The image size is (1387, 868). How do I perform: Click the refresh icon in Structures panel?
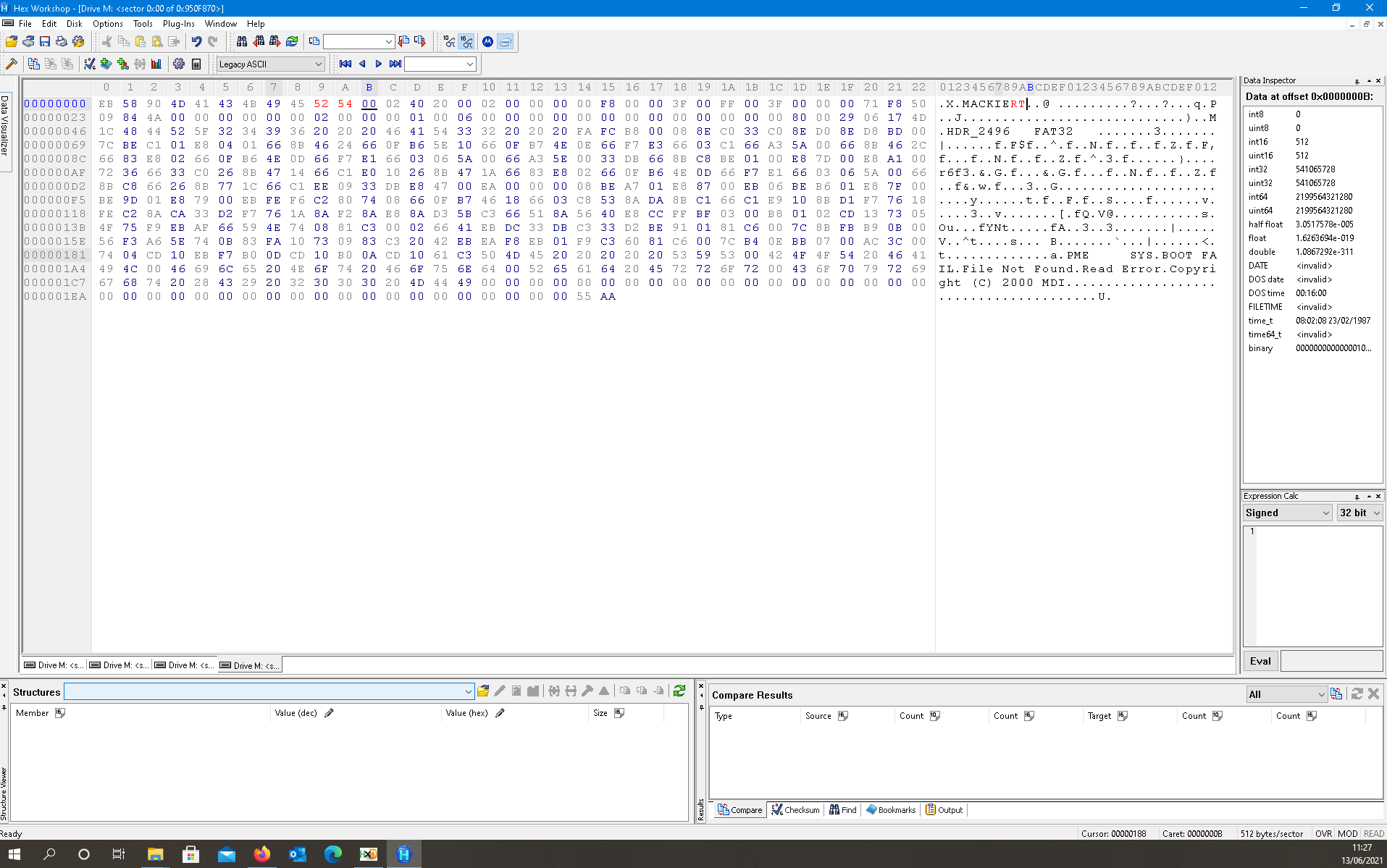[679, 691]
